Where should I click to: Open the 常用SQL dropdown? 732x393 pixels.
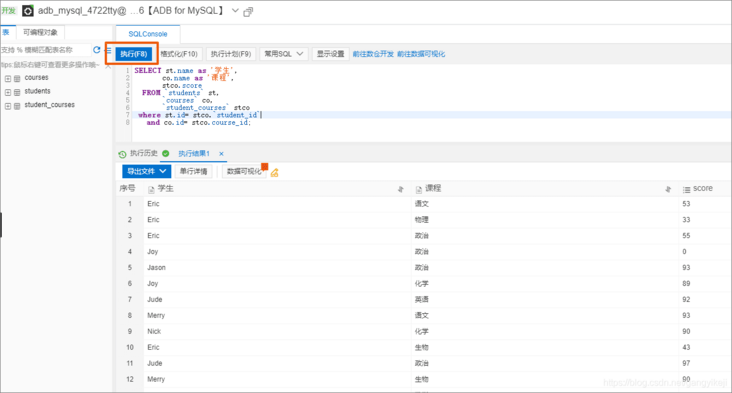[284, 54]
